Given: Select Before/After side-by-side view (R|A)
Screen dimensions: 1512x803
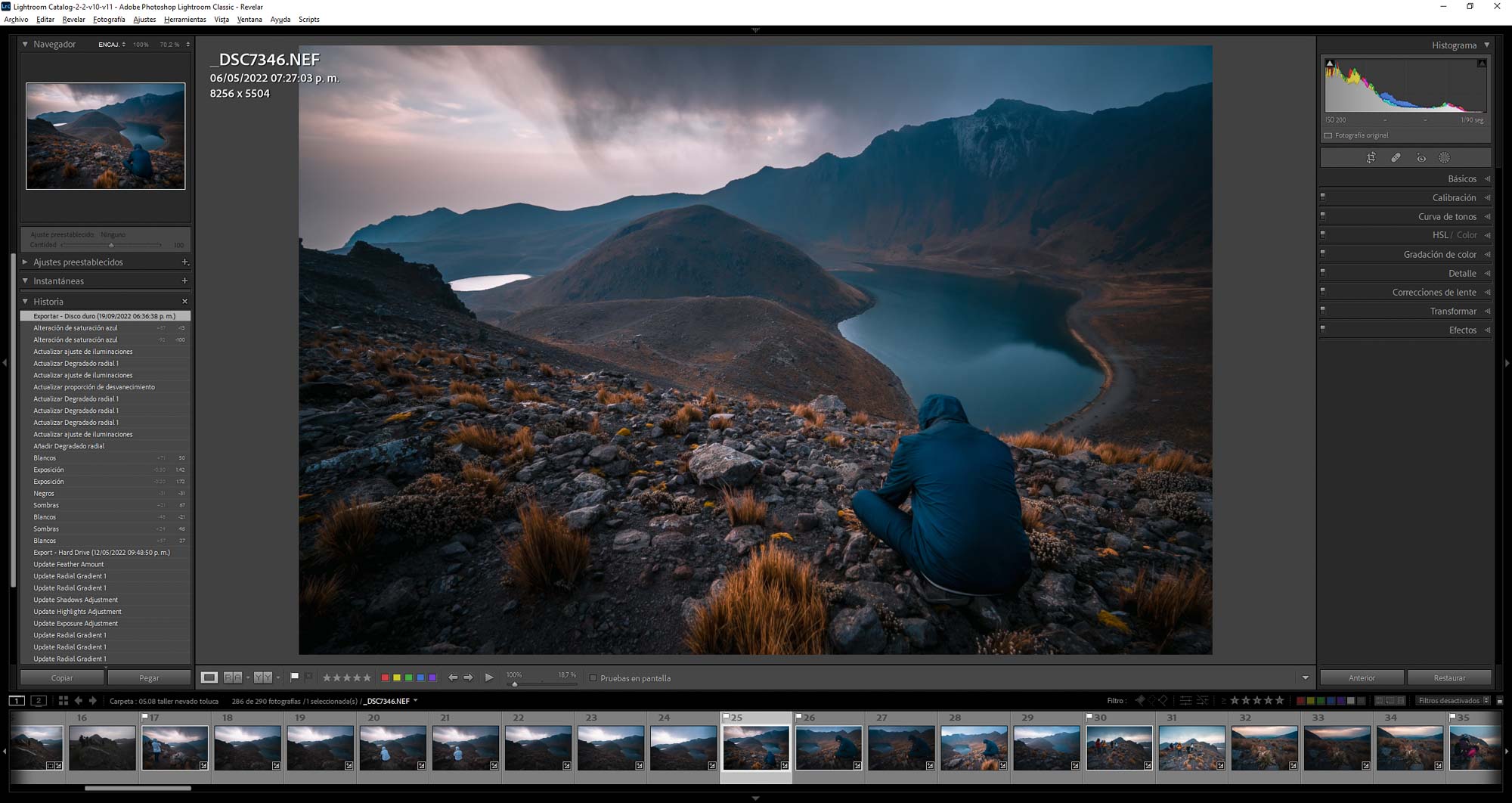Looking at the screenshot, I should coord(233,677).
